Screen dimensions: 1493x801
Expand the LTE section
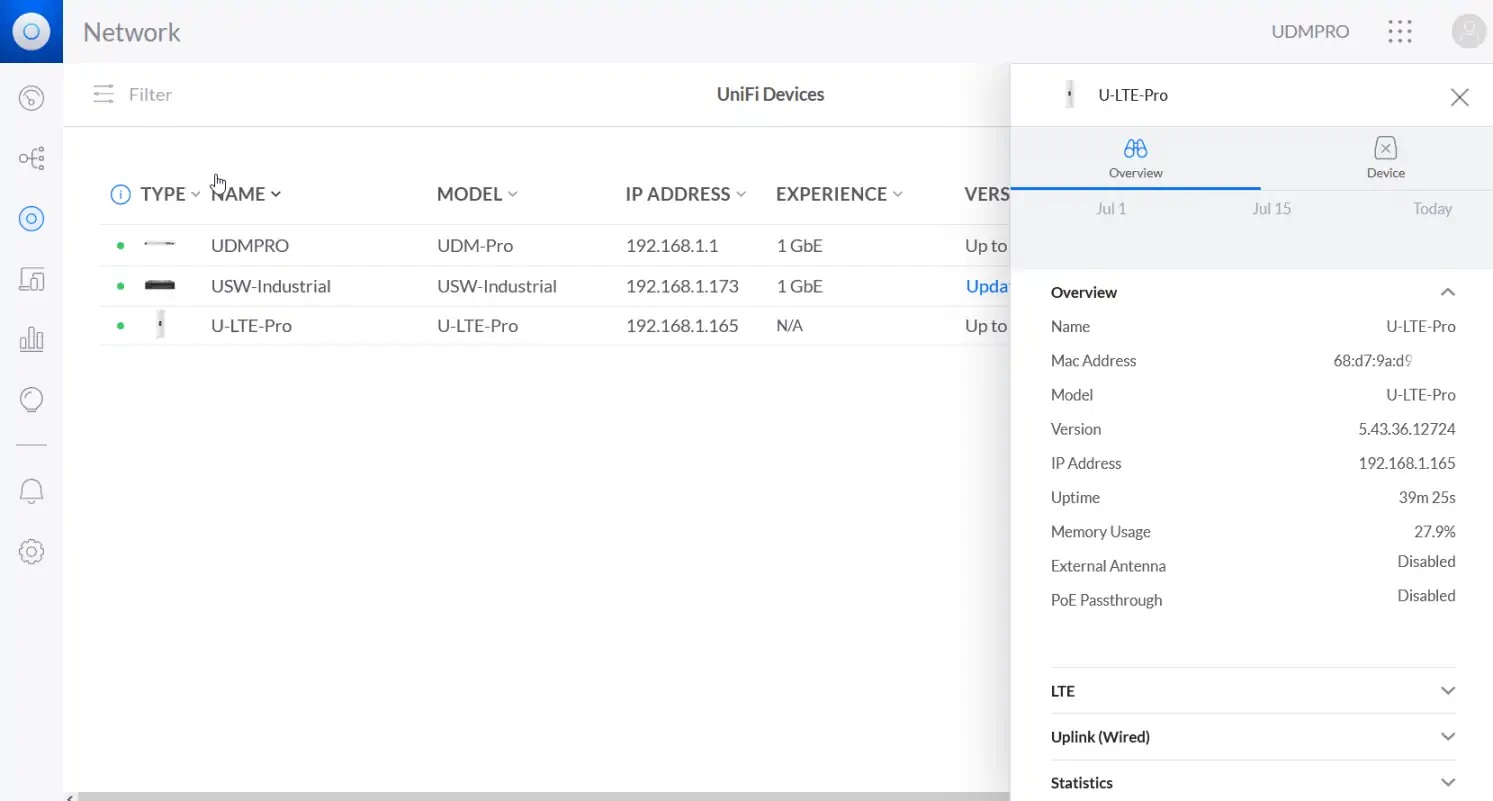tap(1447, 691)
